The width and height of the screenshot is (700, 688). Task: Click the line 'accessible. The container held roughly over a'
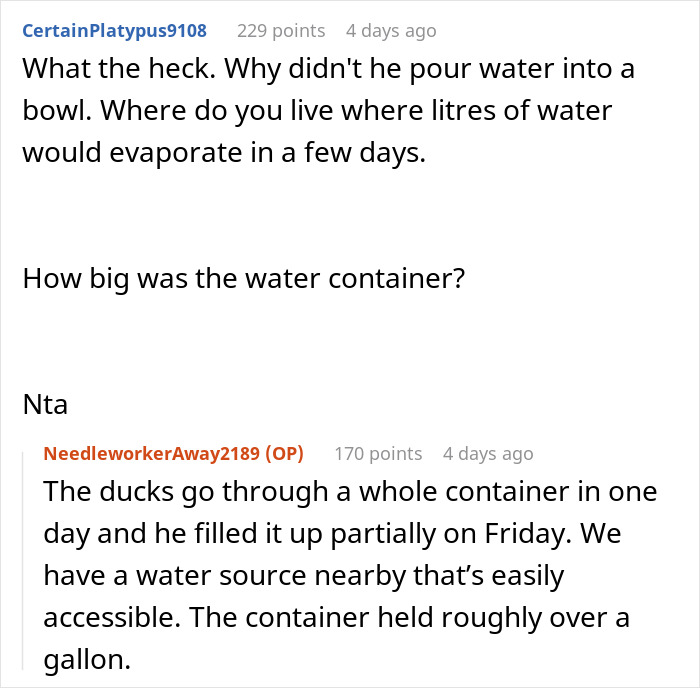click(x=336, y=617)
